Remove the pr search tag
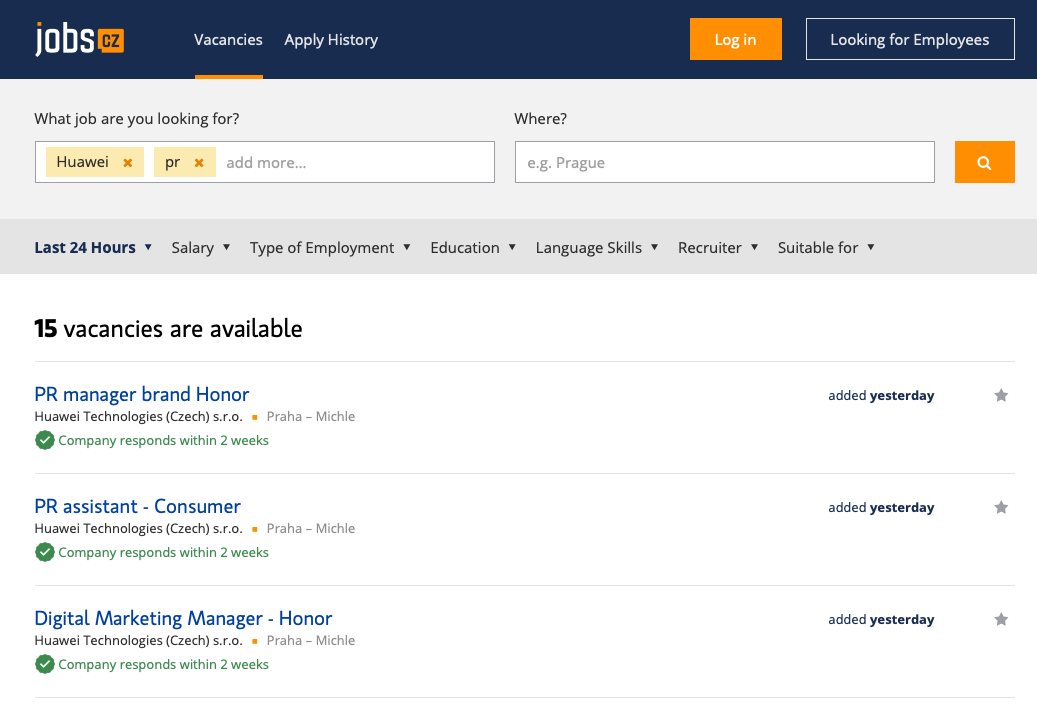Screen dimensions: 1037x705 [x=198, y=163]
